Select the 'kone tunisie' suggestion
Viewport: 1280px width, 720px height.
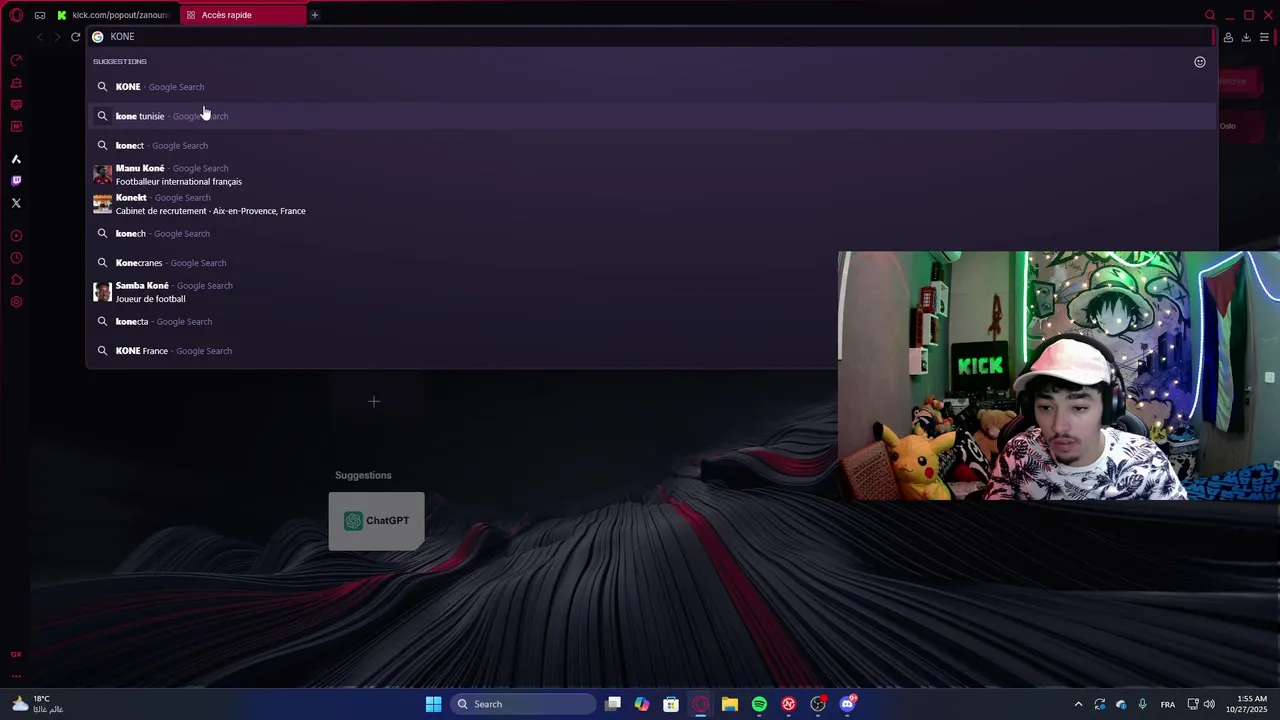click(x=651, y=116)
